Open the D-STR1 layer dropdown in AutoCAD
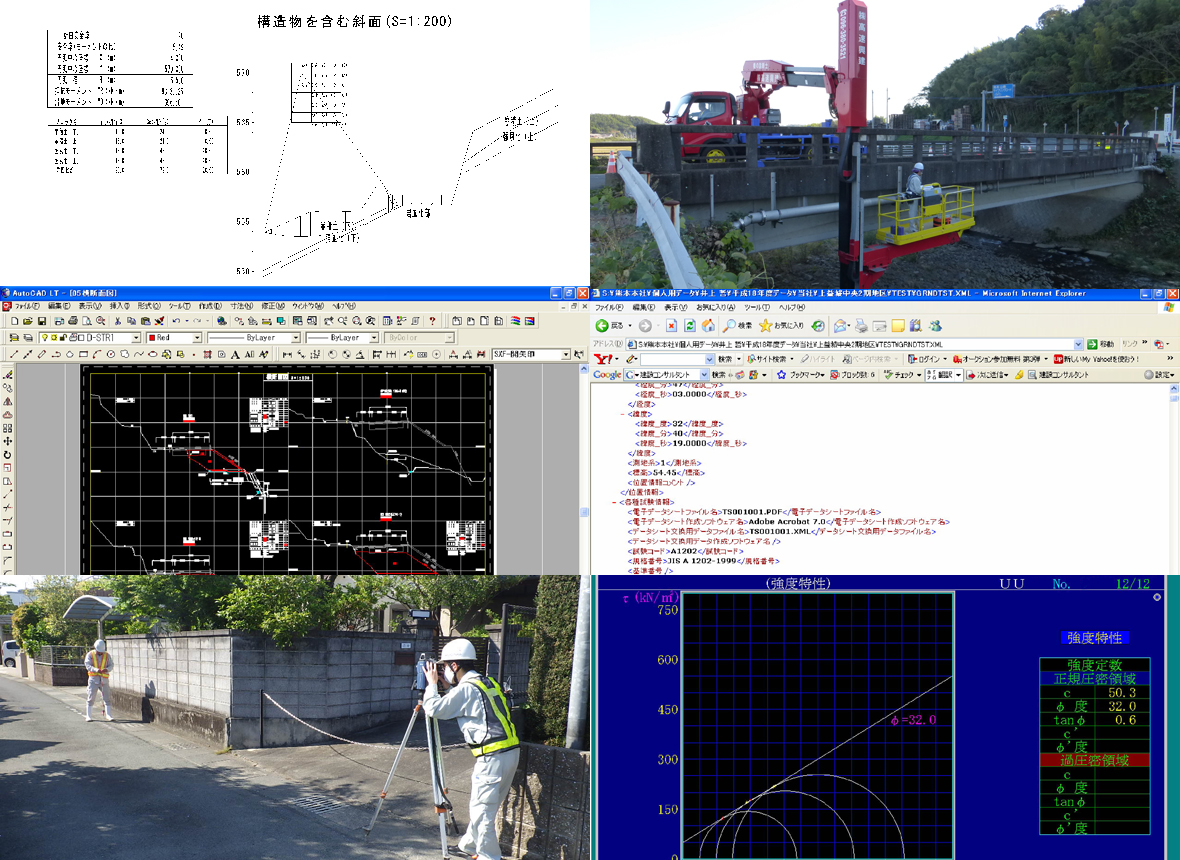Viewport: 1180px width, 860px height. click(x=135, y=338)
